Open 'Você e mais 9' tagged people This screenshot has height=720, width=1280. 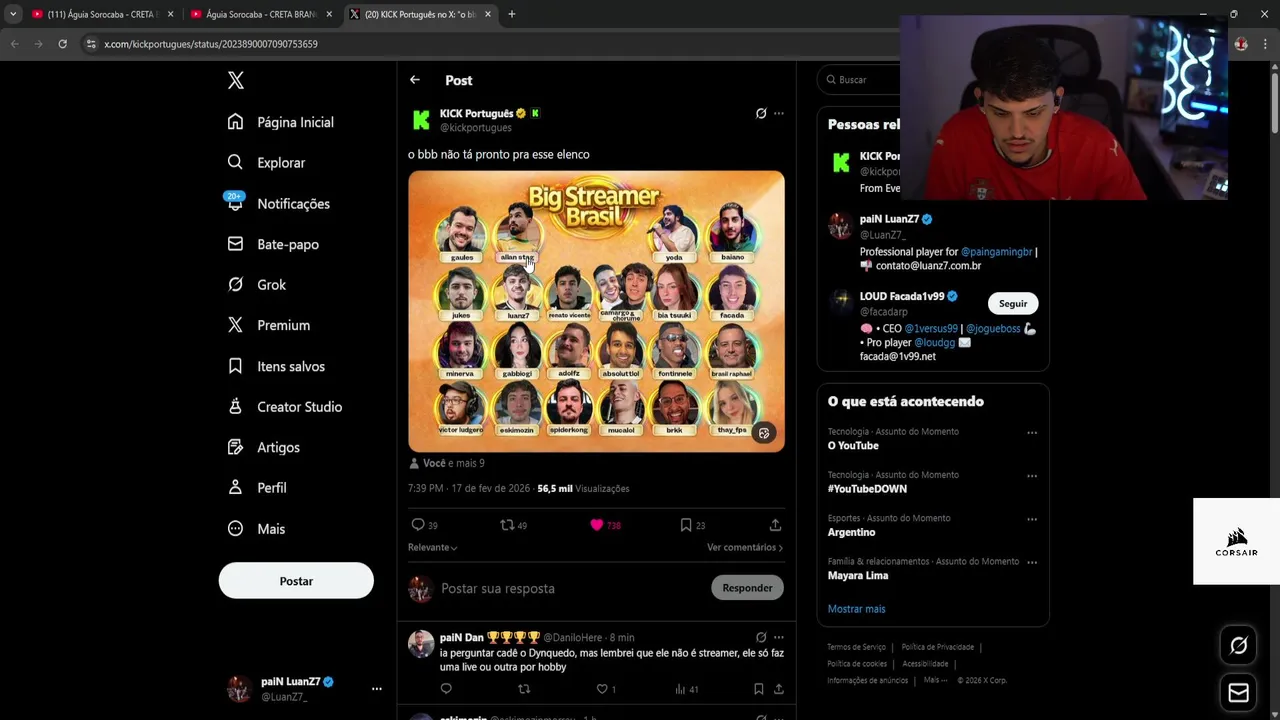[447, 463]
